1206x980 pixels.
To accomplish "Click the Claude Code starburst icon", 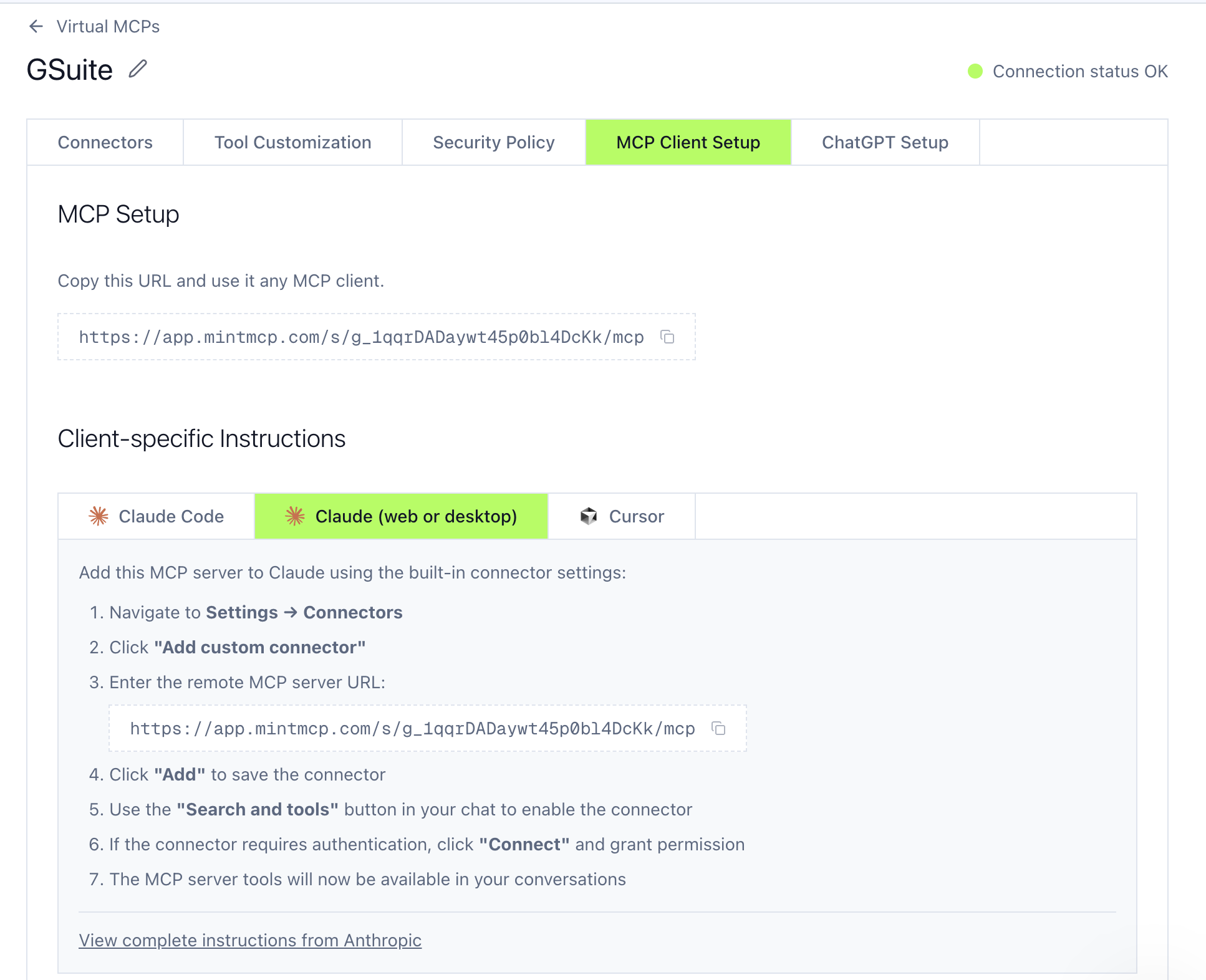I will pyautogui.click(x=99, y=516).
